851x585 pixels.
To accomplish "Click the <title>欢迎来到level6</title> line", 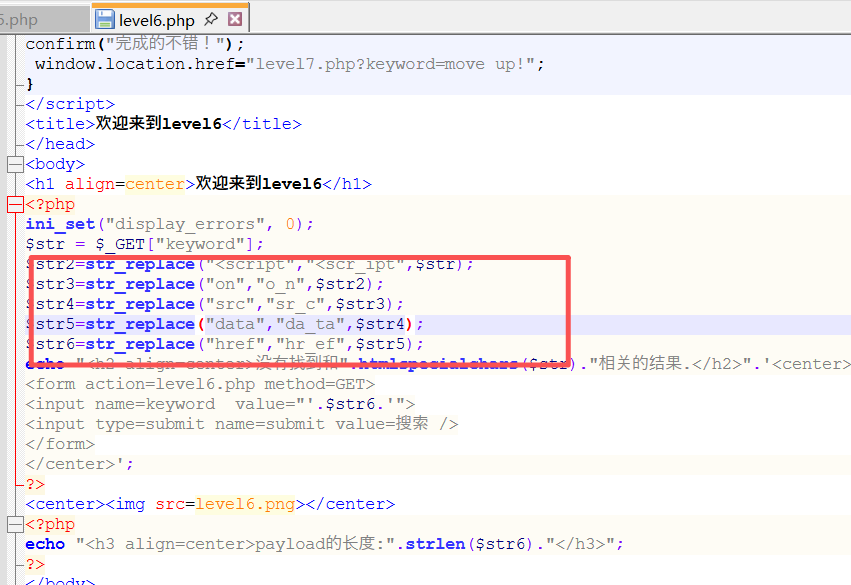I will [x=163, y=124].
